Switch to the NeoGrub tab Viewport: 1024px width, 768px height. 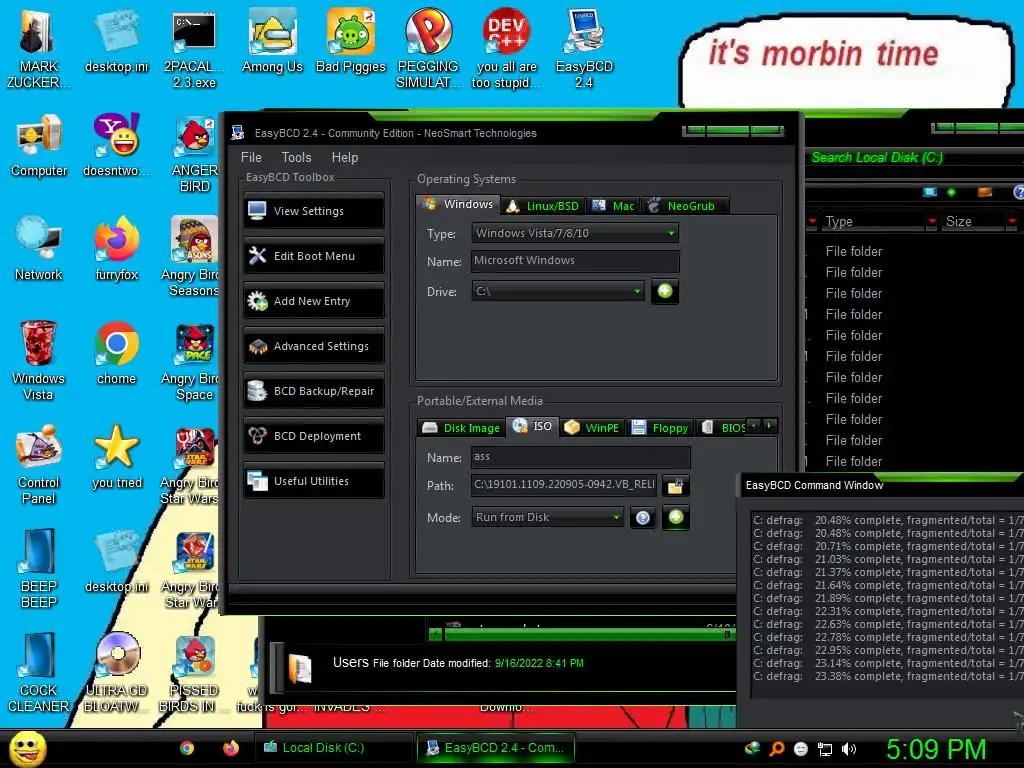point(684,206)
